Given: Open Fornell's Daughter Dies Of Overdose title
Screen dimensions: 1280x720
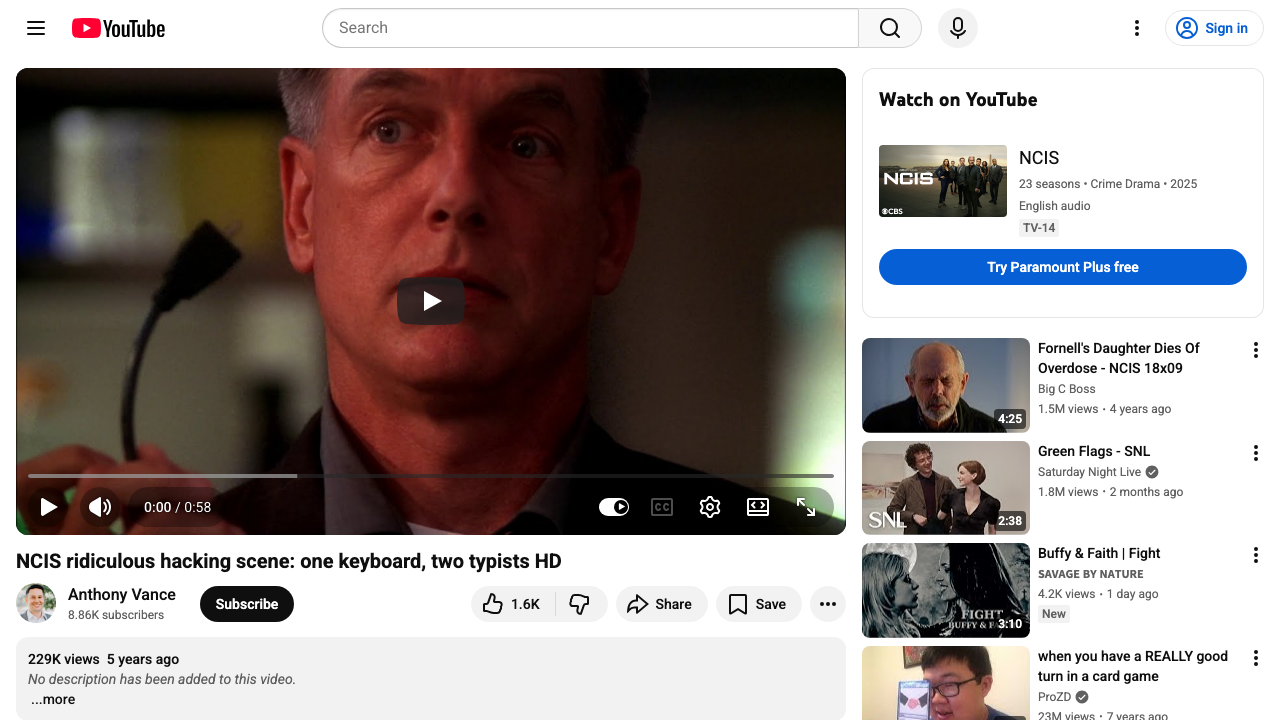Looking at the screenshot, I should pyautogui.click(x=1119, y=358).
